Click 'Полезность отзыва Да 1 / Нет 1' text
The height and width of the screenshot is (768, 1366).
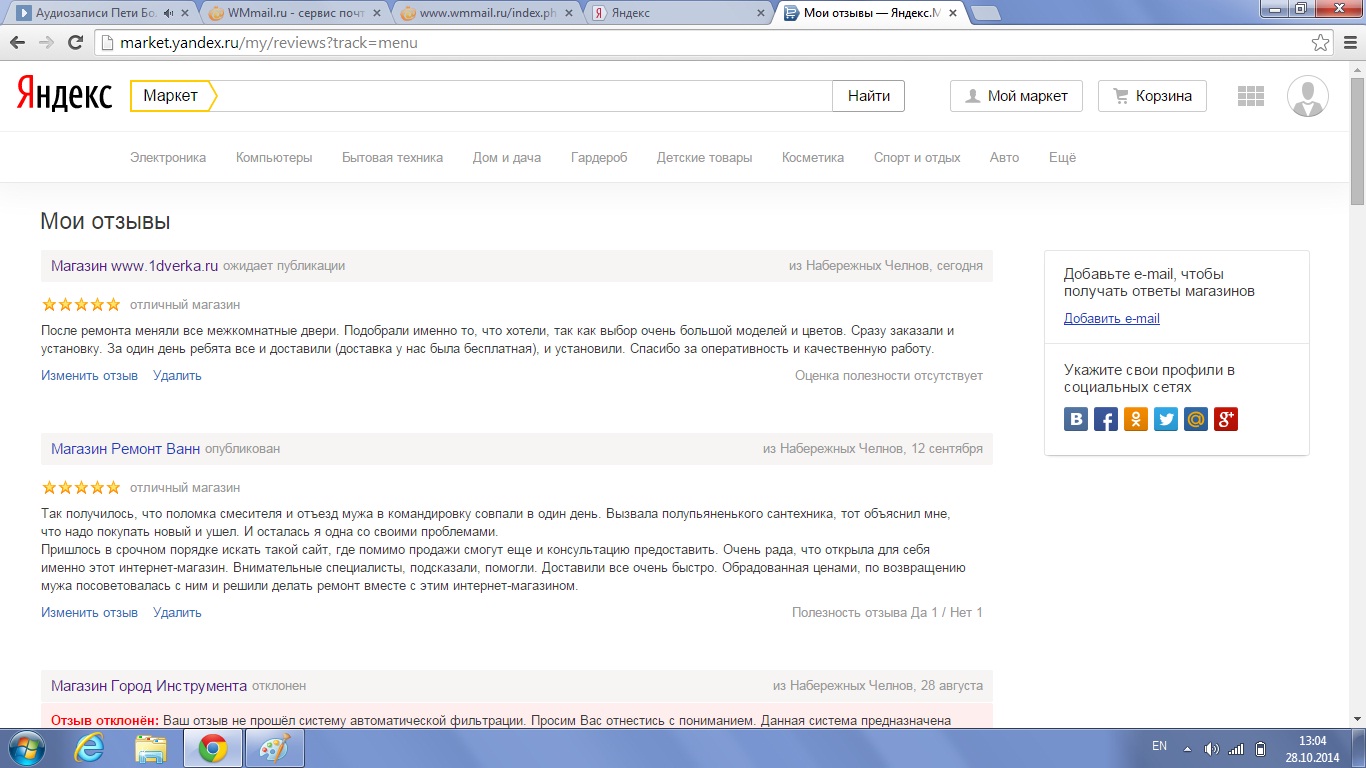[x=887, y=612]
